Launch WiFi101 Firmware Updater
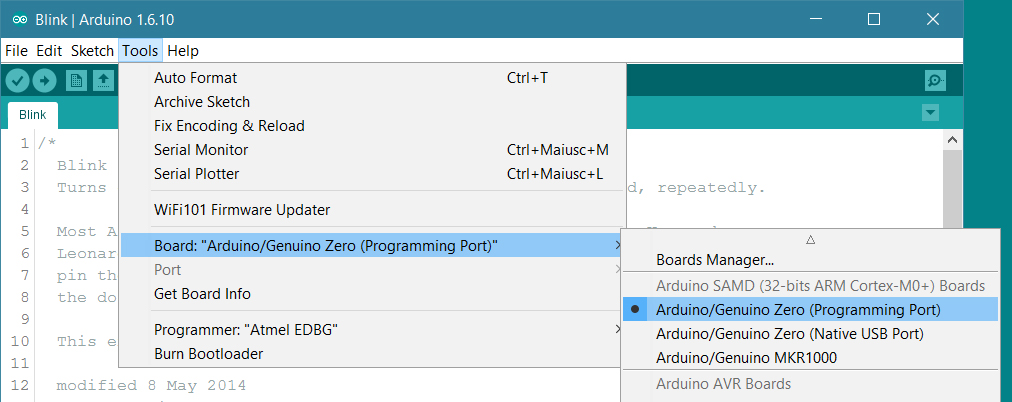 pyautogui.click(x=372, y=210)
